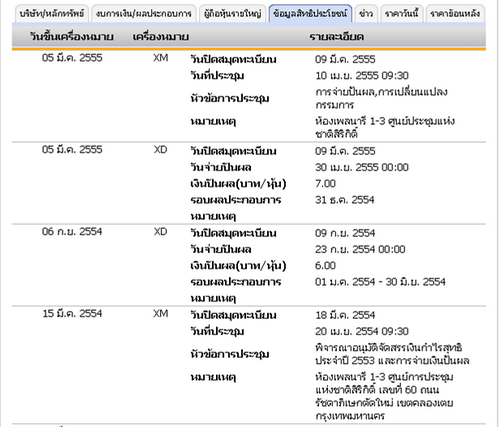The image size is (500, 427).
Task: Switch to ราคาวันนี้ tab
Action: pos(401,13)
